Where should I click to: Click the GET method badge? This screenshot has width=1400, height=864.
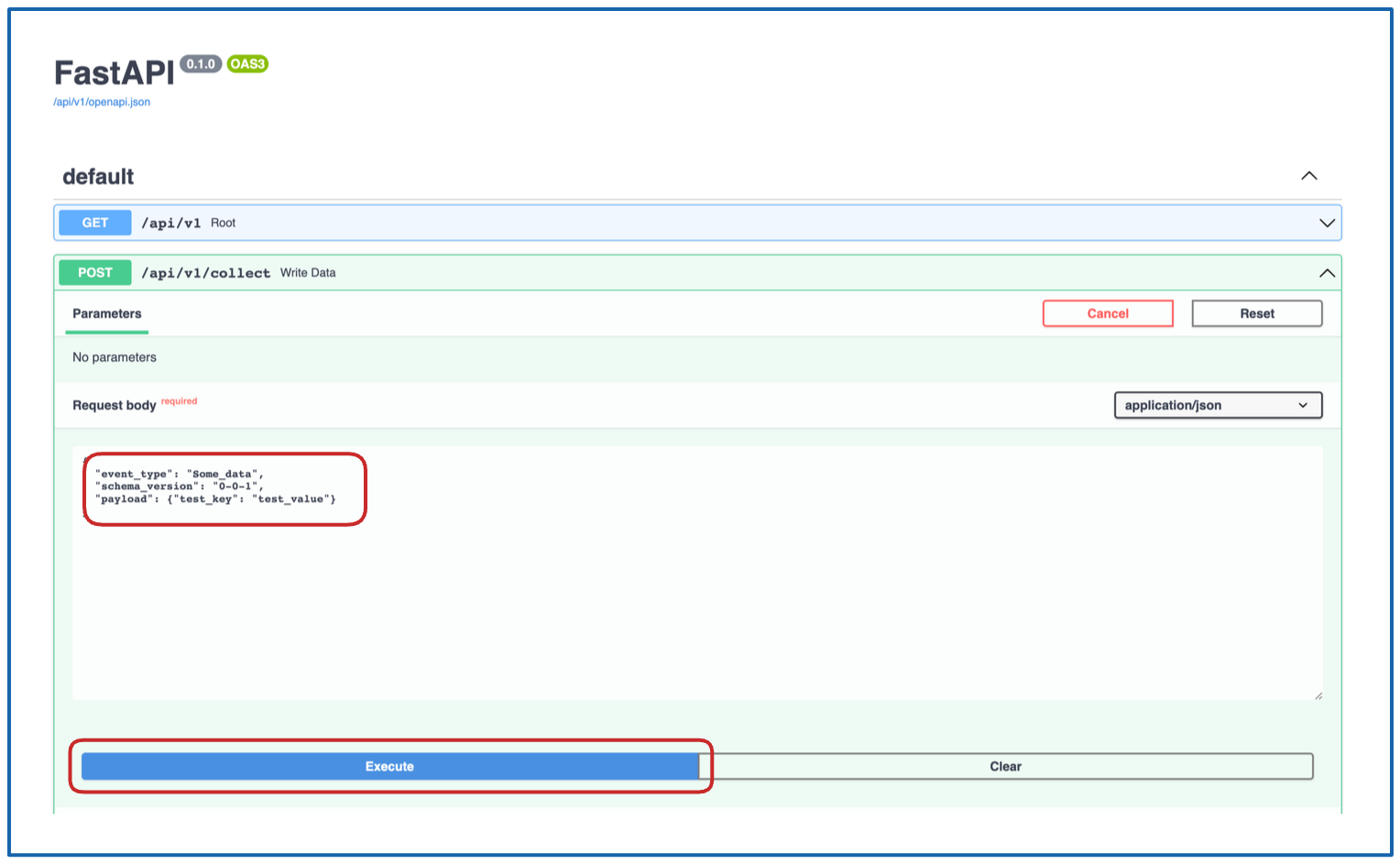pyautogui.click(x=94, y=222)
